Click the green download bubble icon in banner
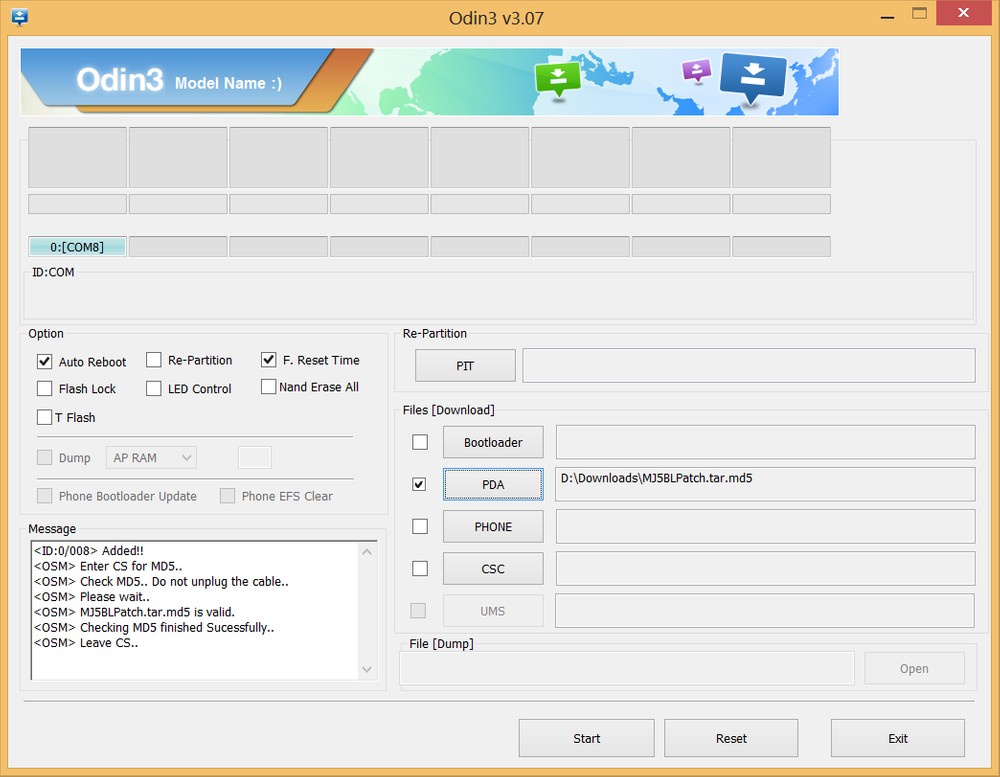Viewport: 1000px width, 777px height. [557, 78]
